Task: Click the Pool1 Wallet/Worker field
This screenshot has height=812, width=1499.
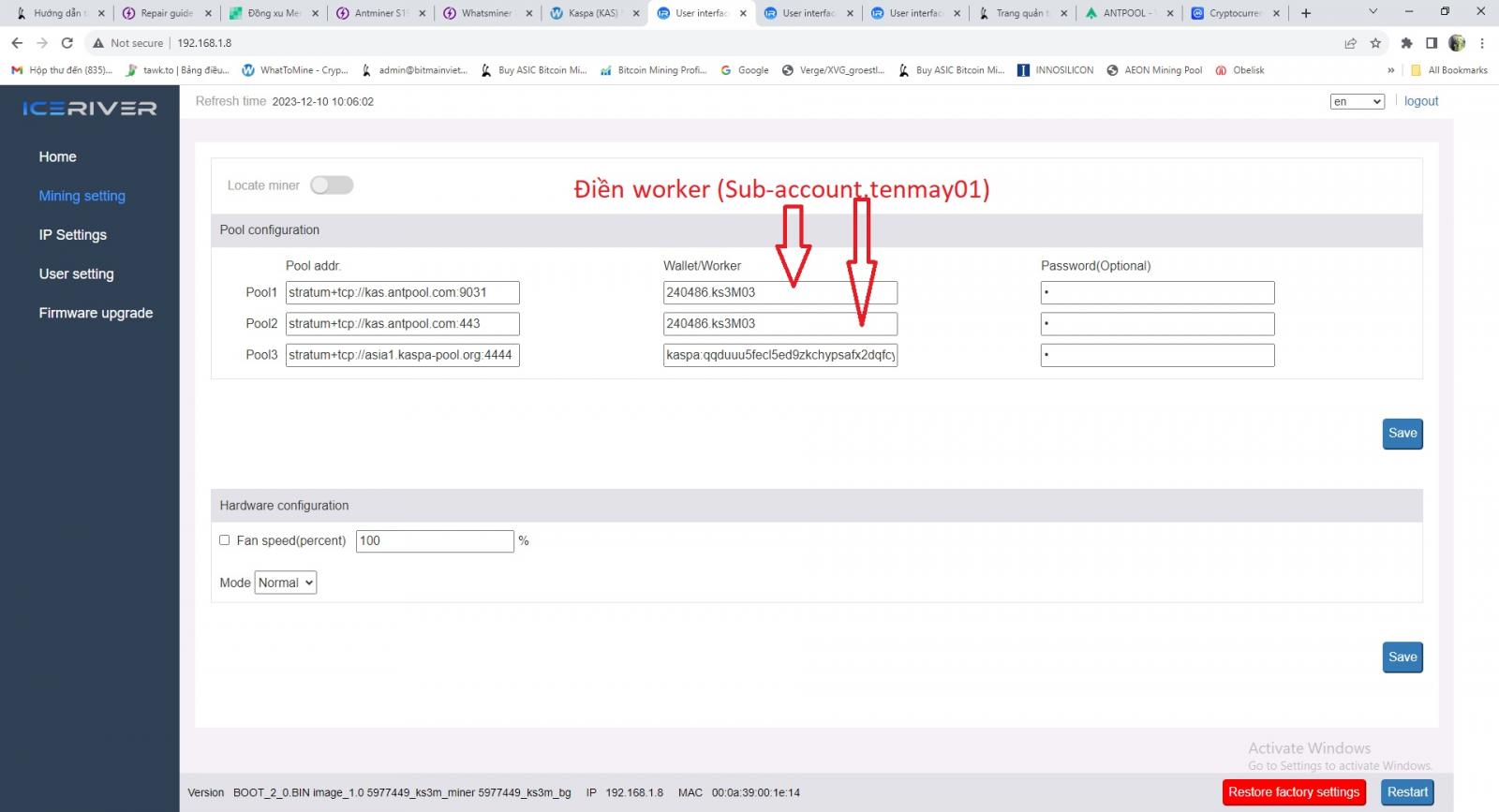Action: tap(780, 292)
